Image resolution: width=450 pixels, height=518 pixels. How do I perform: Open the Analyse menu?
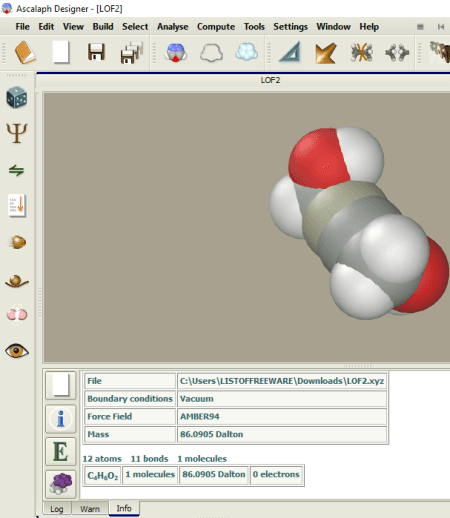173,27
